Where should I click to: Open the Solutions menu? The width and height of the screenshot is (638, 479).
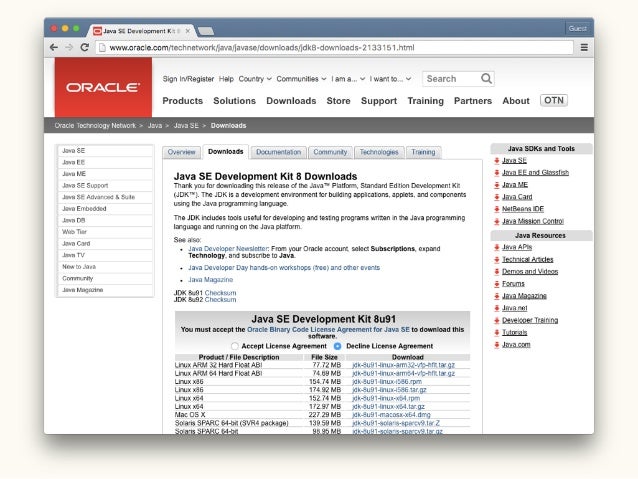[234, 101]
